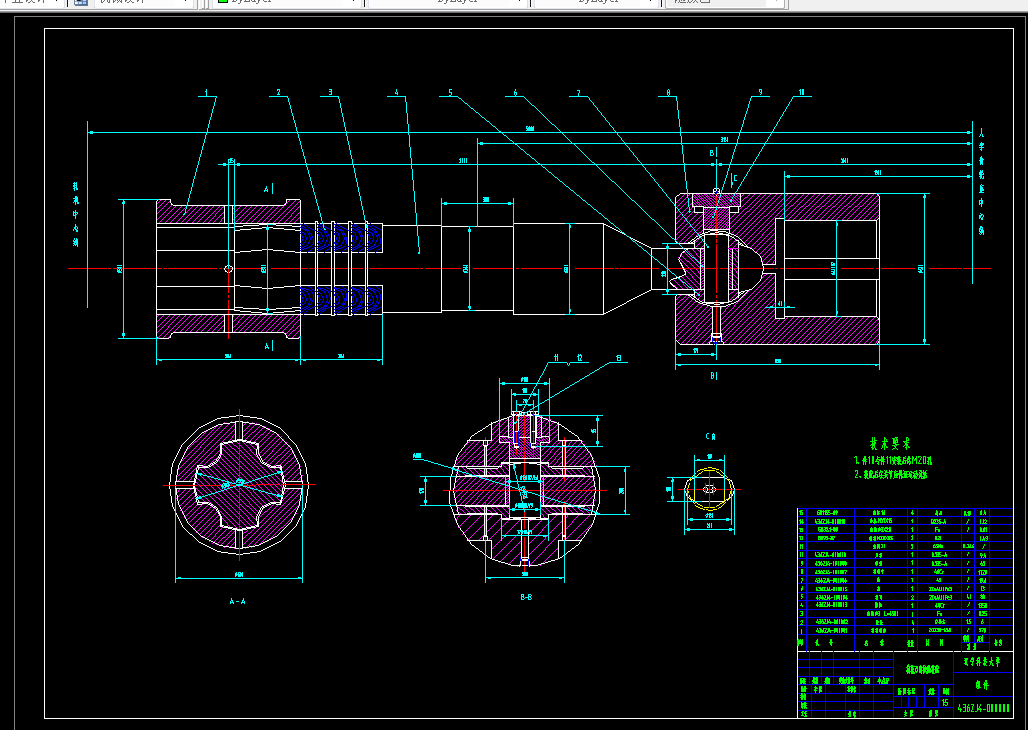Select part balloon number 3

(330, 92)
